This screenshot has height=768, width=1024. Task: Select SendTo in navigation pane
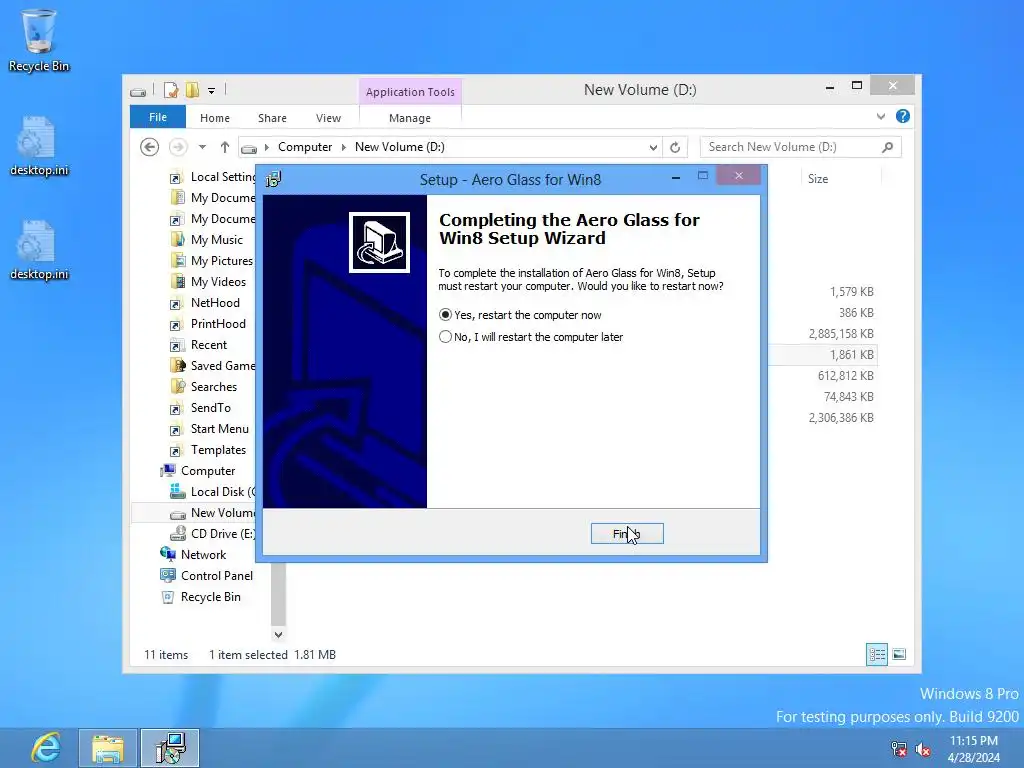(x=200, y=408)
